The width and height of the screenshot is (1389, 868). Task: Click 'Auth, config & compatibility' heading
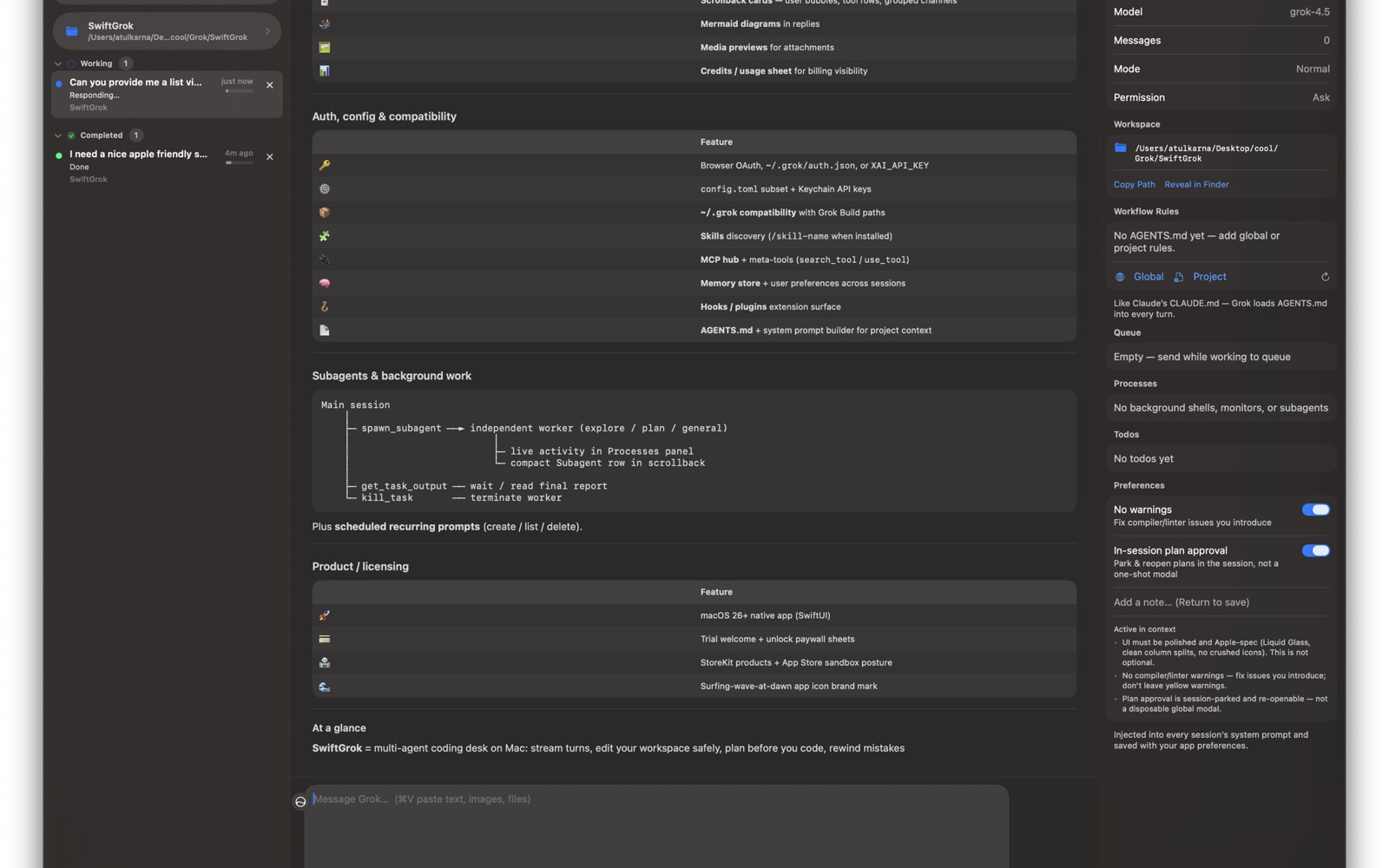click(x=384, y=116)
